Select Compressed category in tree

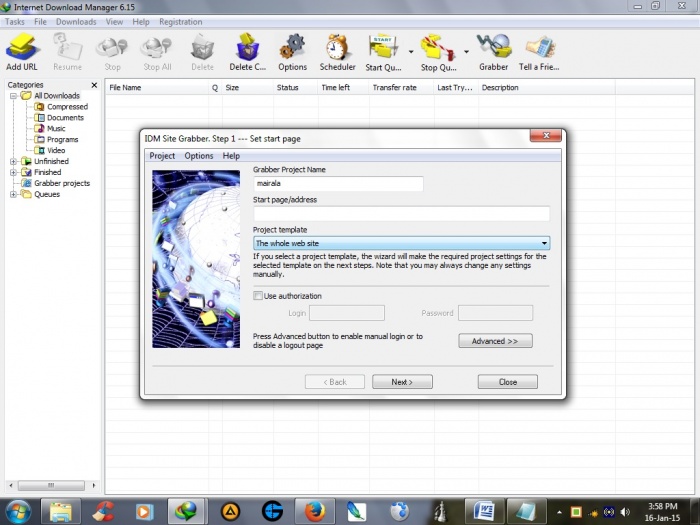pos(67,107)
